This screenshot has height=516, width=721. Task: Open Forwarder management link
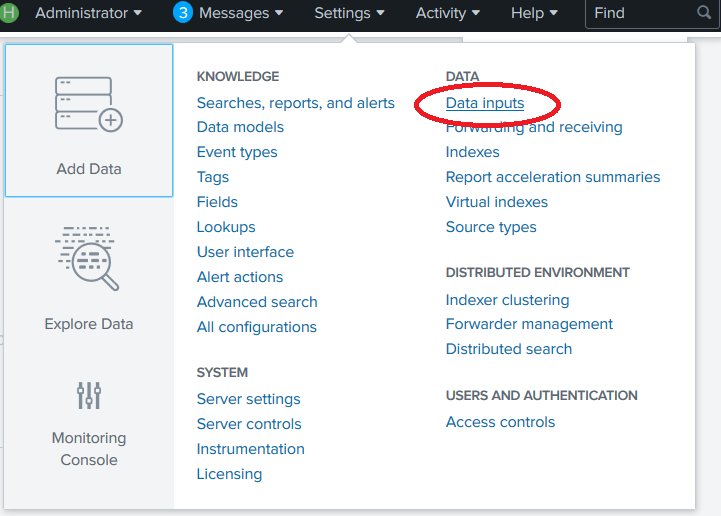[529, 324]
